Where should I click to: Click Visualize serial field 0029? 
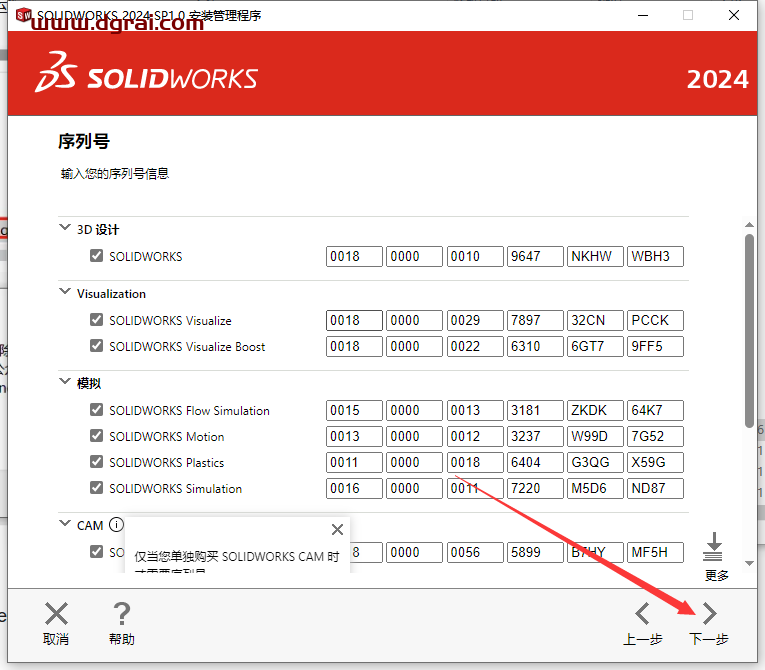coord(475,321)
